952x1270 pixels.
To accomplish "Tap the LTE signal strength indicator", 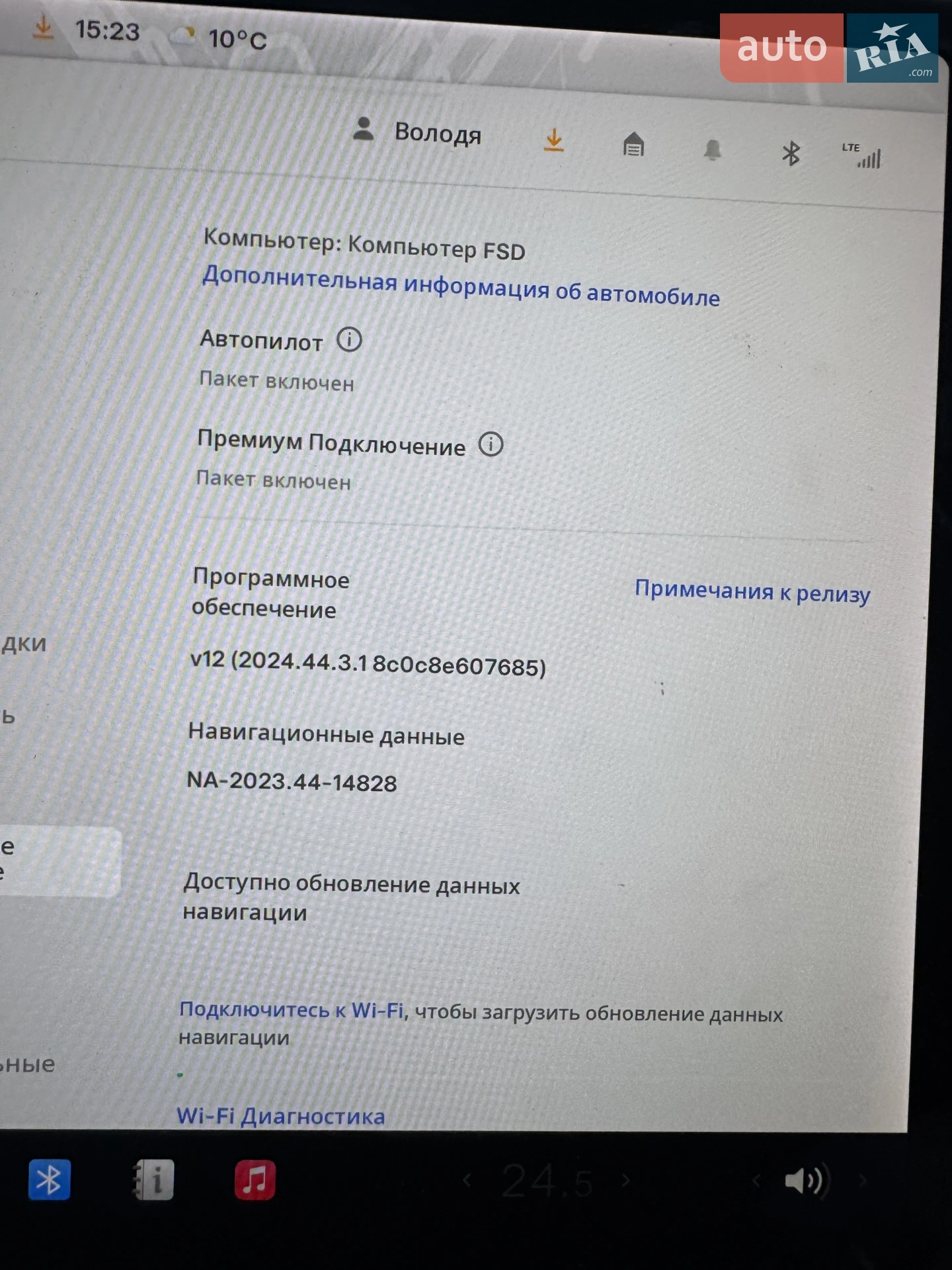I will pos(861,155).
